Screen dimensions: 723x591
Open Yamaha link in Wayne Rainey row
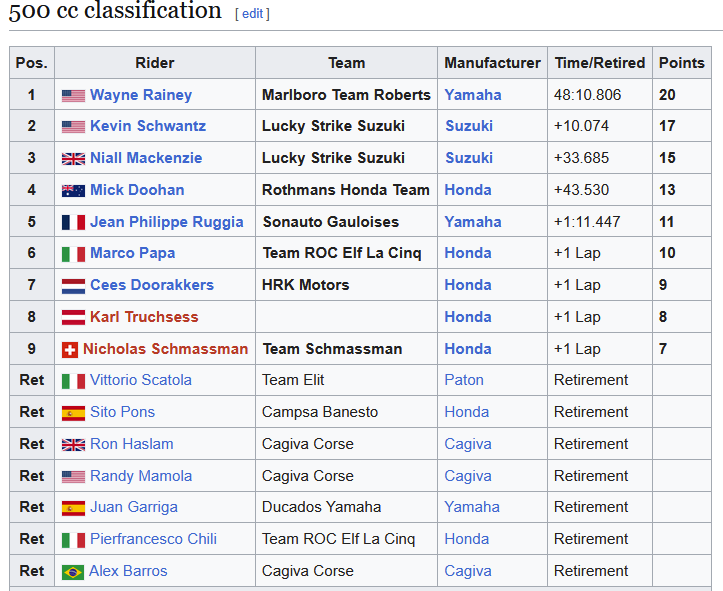tap(473, 95)
